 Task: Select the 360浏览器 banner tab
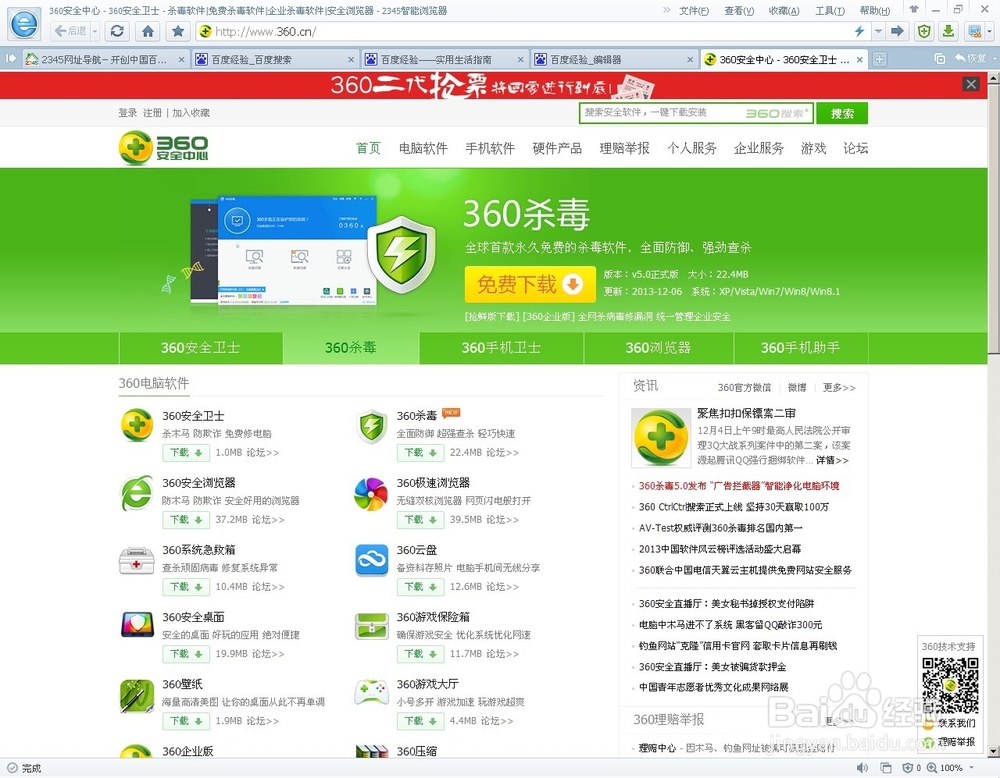pyautogui.click(x=658, y=348)
